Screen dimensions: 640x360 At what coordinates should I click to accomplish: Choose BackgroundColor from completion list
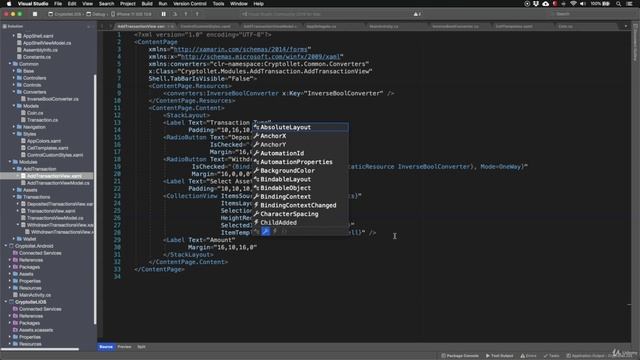pyautogui.click(x=300, y=171)
